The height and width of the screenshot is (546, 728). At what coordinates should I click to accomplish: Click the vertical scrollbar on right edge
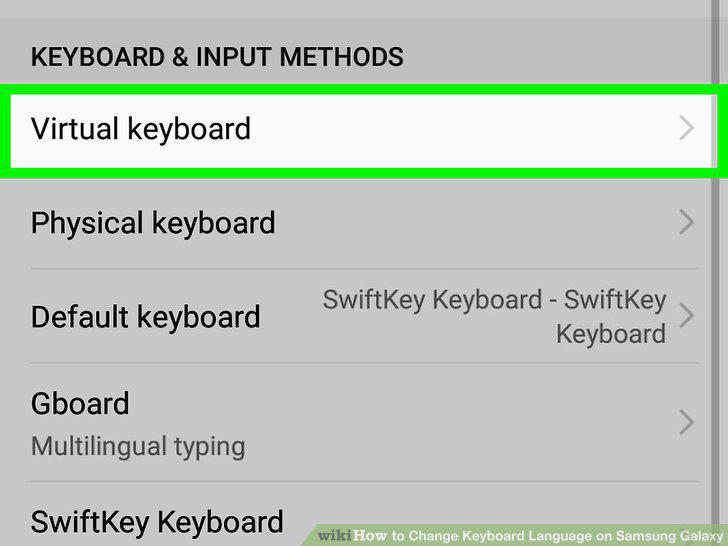pos(715,273)
